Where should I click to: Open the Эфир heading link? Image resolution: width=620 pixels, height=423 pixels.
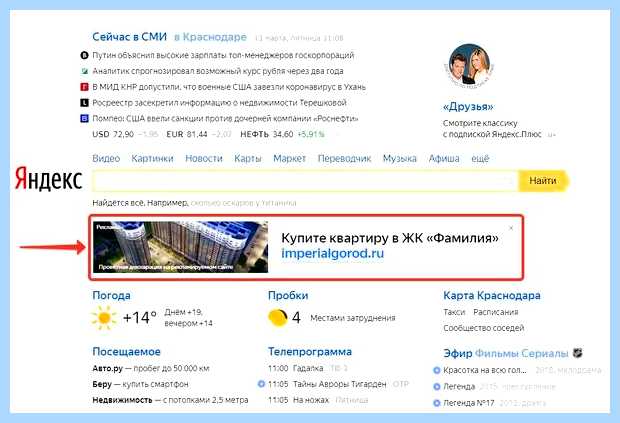pyautogui.click(x=457, y=353)
